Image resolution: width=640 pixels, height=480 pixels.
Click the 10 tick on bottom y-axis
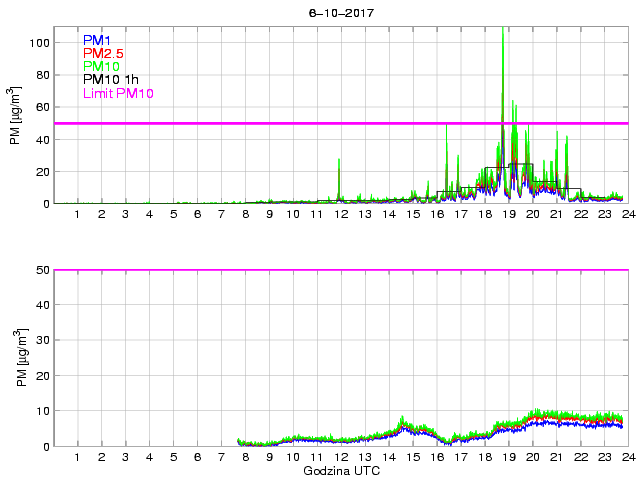43,411
